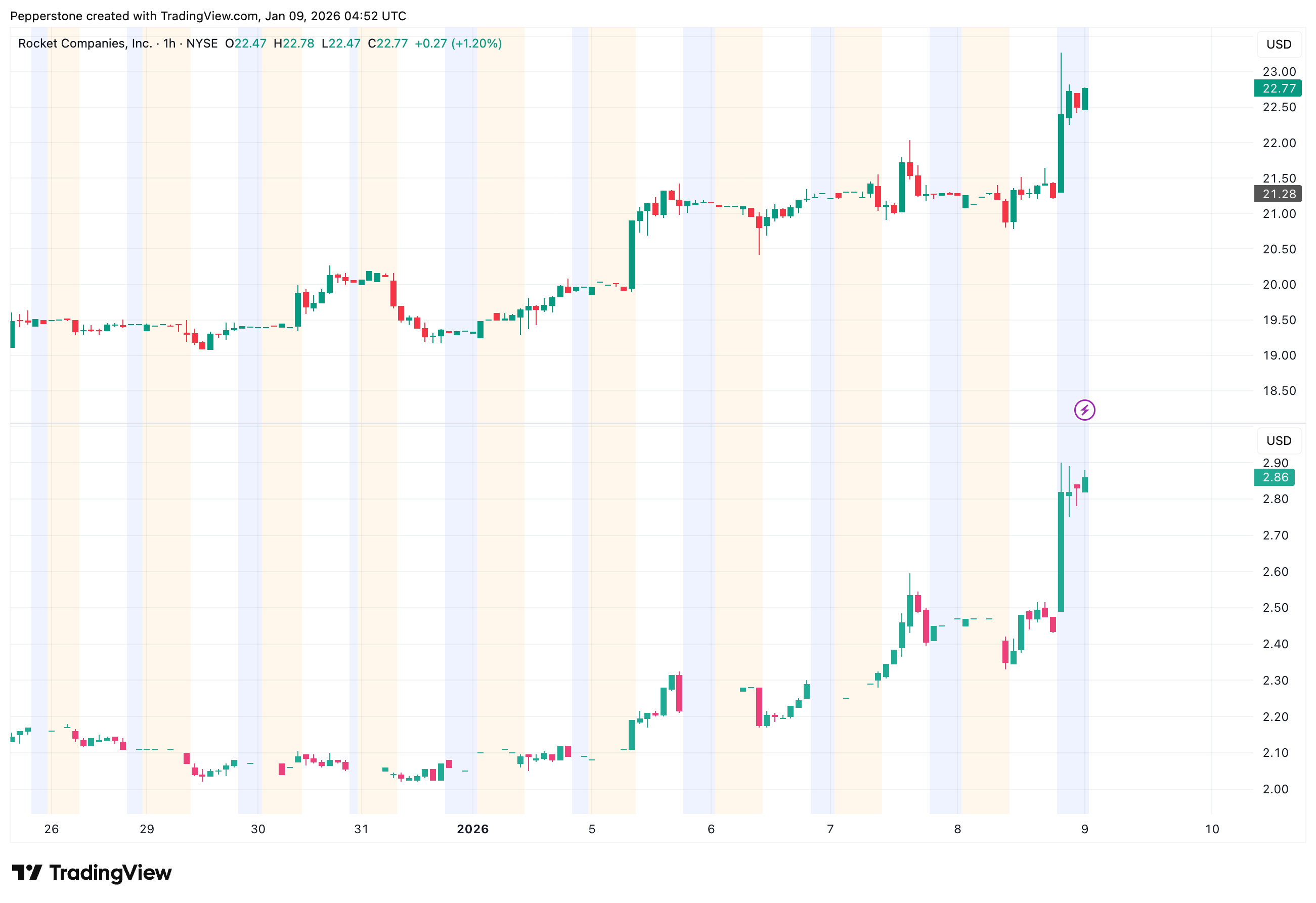
Task: Click the date label 26 on time axis
Action: tap(52, 829)
